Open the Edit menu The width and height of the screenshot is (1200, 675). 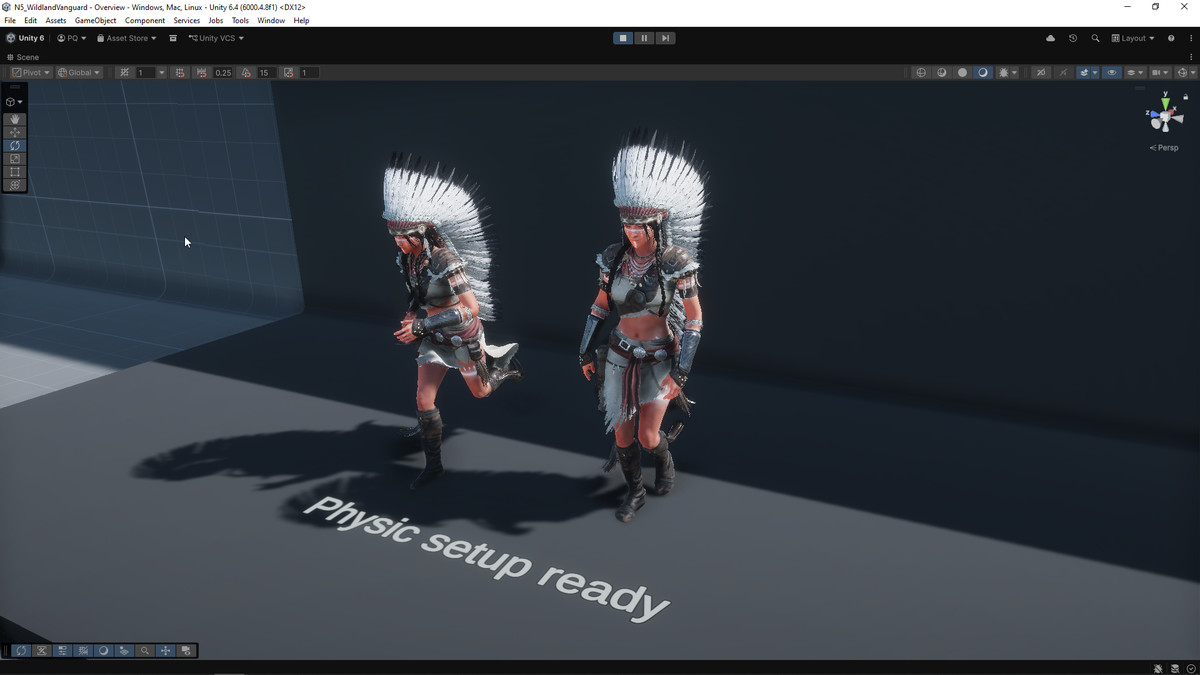[x=31, y=20]
